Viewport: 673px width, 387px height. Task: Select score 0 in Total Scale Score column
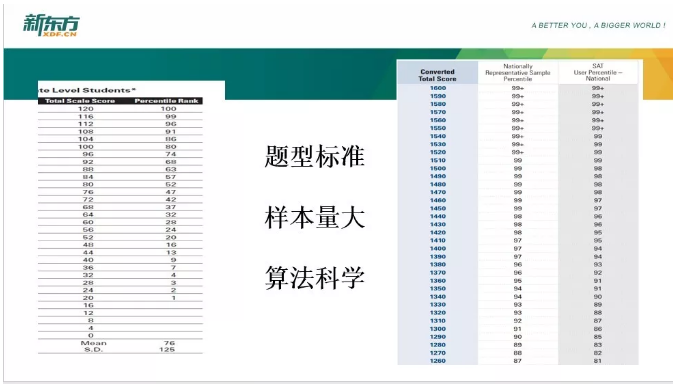91,336
